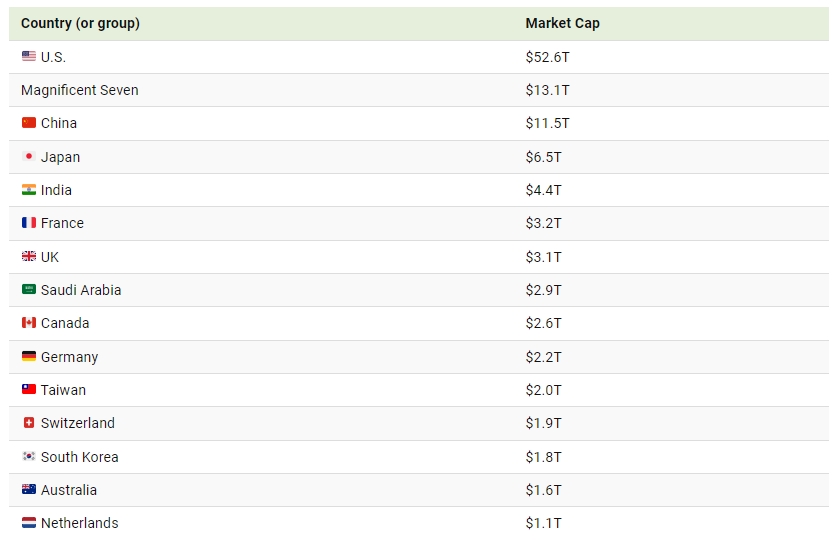Click the "Market Cap" column header
The width and height of the screenshot is (839, 546).
pyautogui.click(x=562, y=23)
